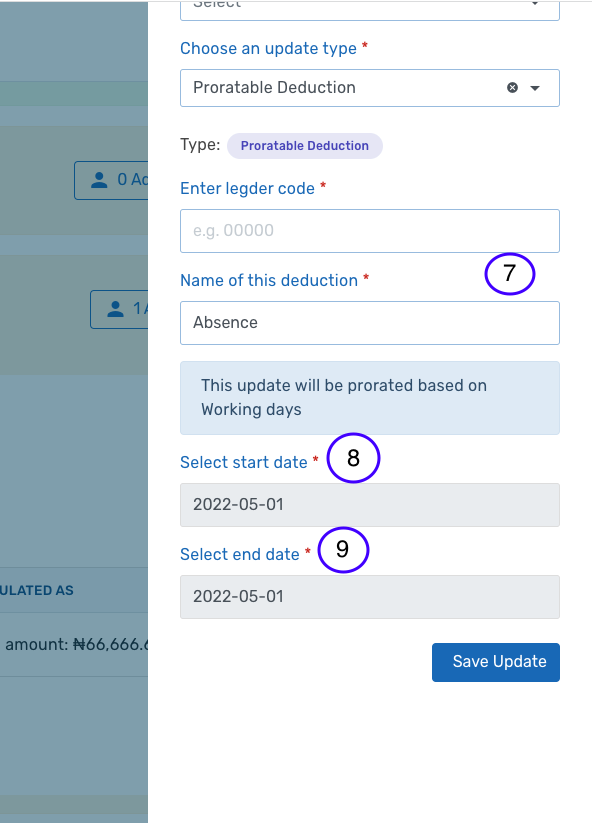Click the Enter ledger code label
The height and width of the screenshot is (823, 592).
coord(246,188)
